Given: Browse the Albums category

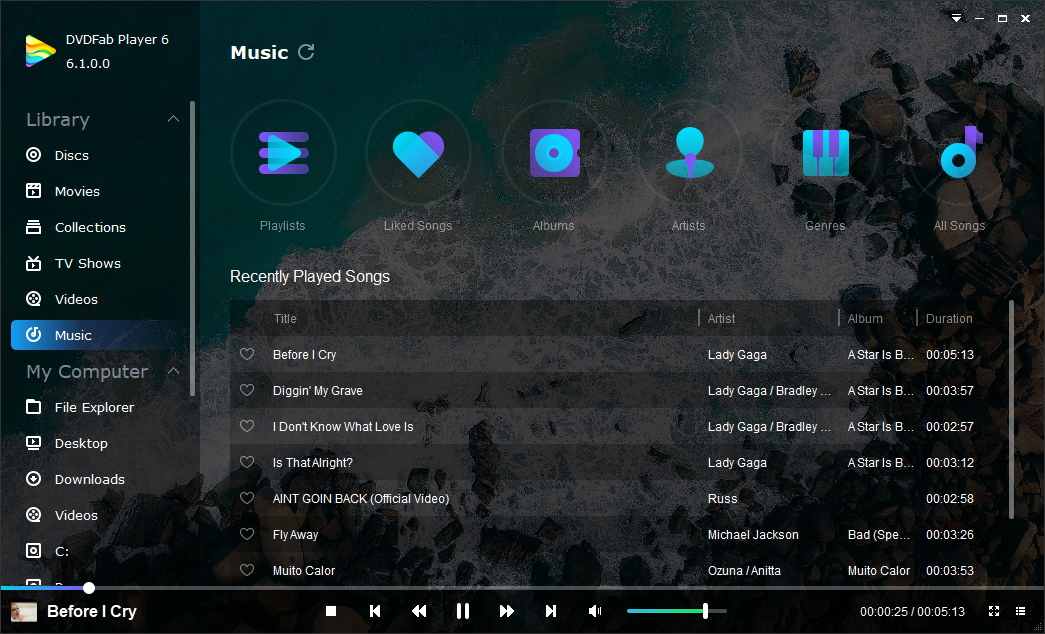Looking at the screenshot, I should [554, 153].
